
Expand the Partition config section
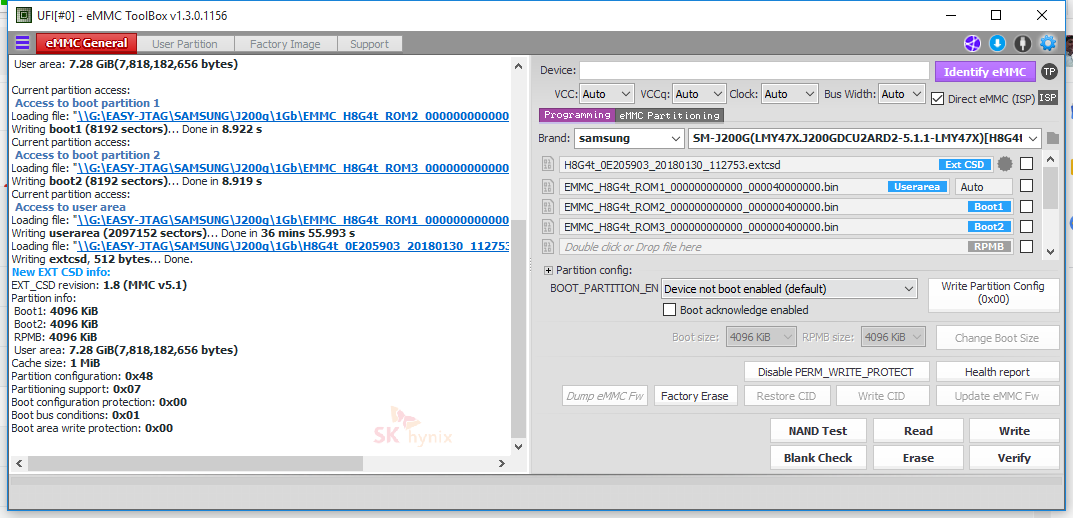click(x=548, y=270)
